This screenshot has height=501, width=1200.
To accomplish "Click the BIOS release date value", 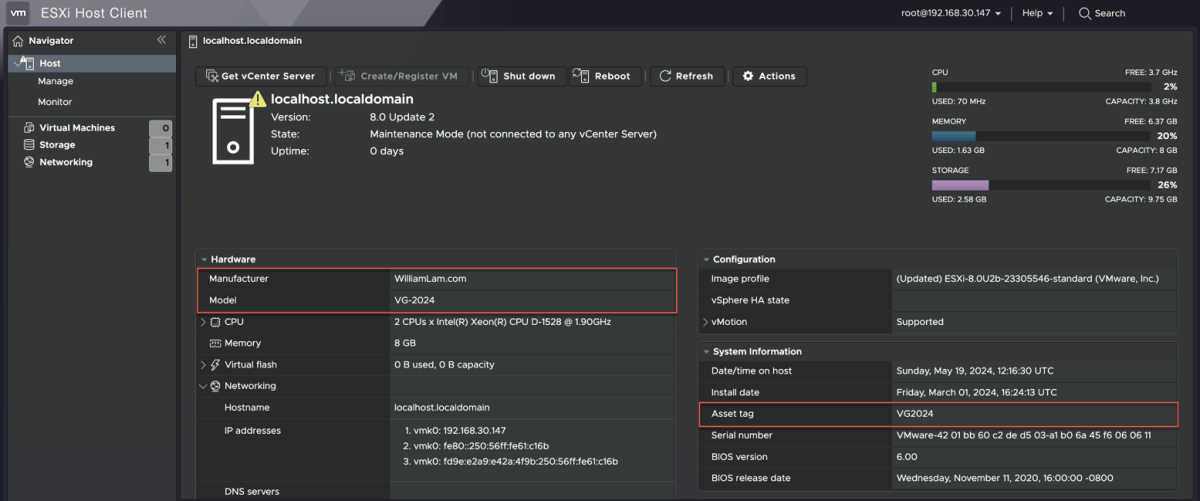I will tap(1004, 478).
